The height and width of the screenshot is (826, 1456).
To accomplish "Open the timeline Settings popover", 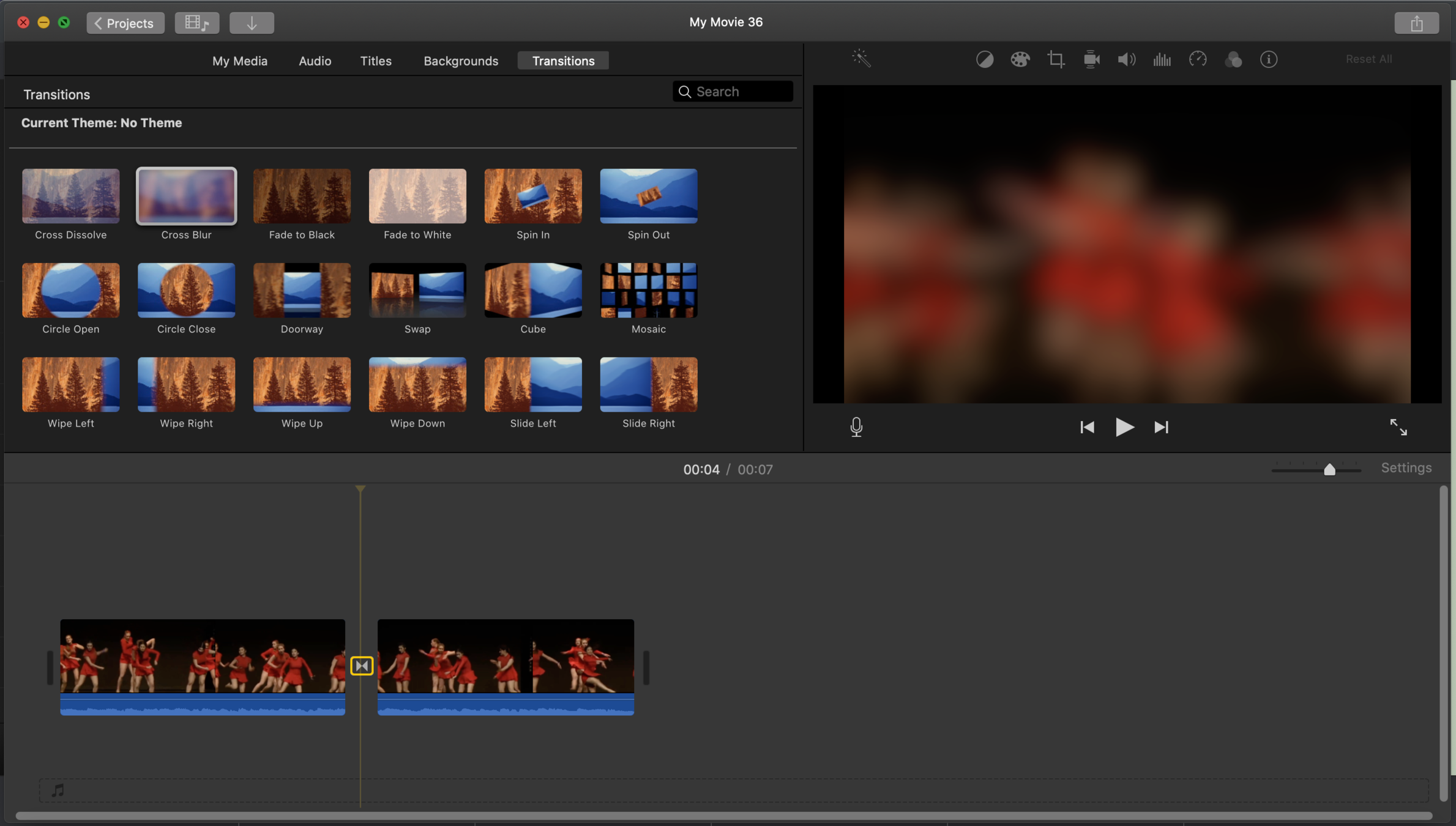I will click(1406, 468).
